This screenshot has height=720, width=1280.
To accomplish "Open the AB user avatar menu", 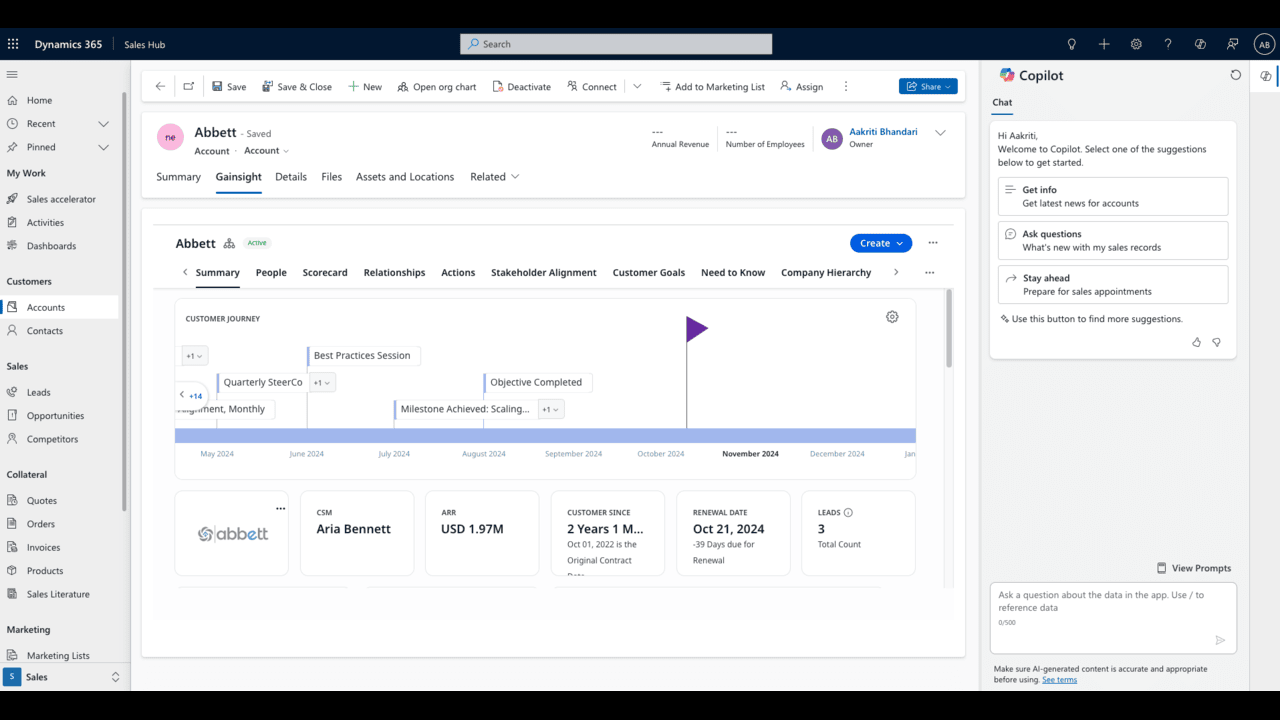I will (1264, 44).
